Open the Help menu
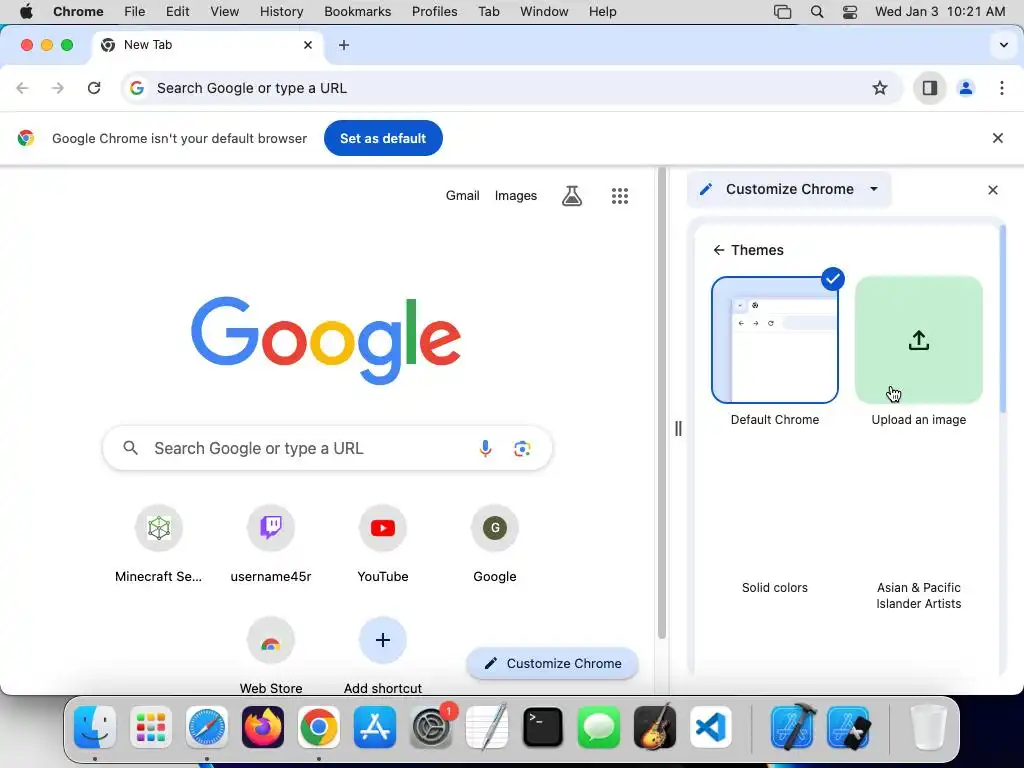 (x=602, y=11)
